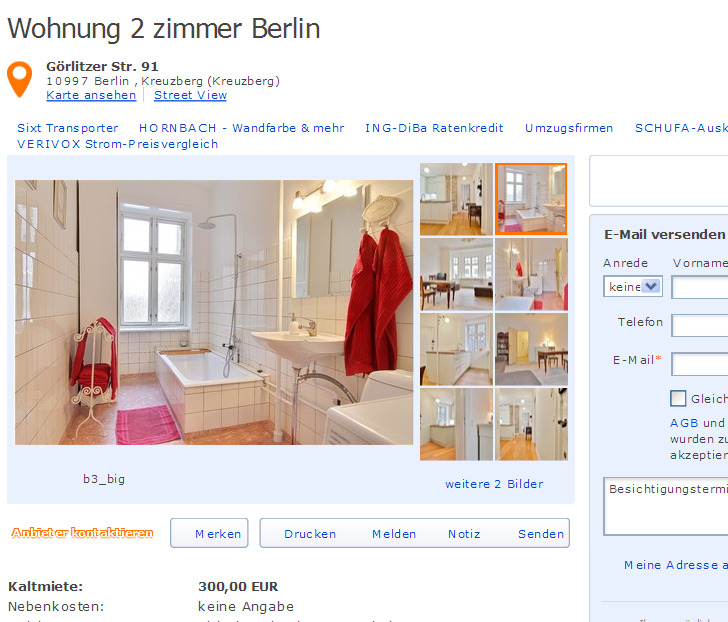728x622 pixels.
Task: Focus the Telefon input field
Action: (700, 325)
